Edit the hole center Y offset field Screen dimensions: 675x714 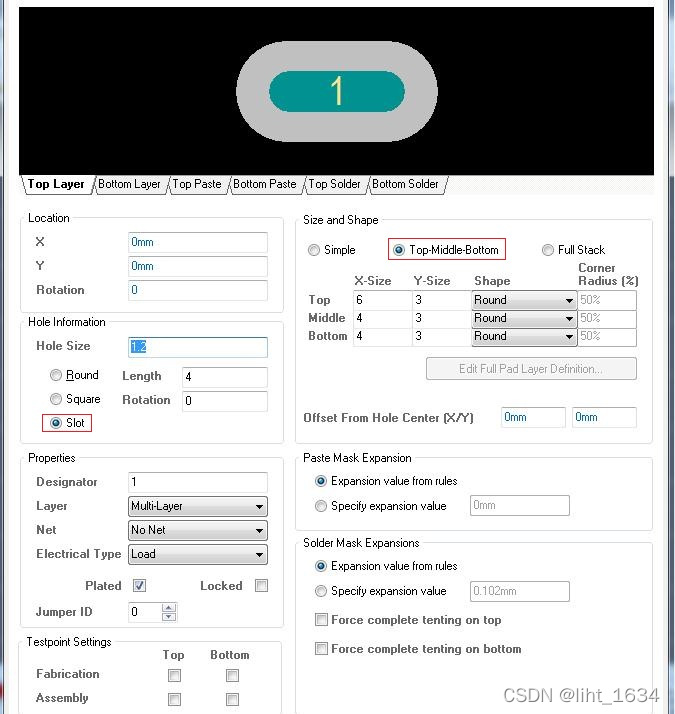tap(604, 418)
